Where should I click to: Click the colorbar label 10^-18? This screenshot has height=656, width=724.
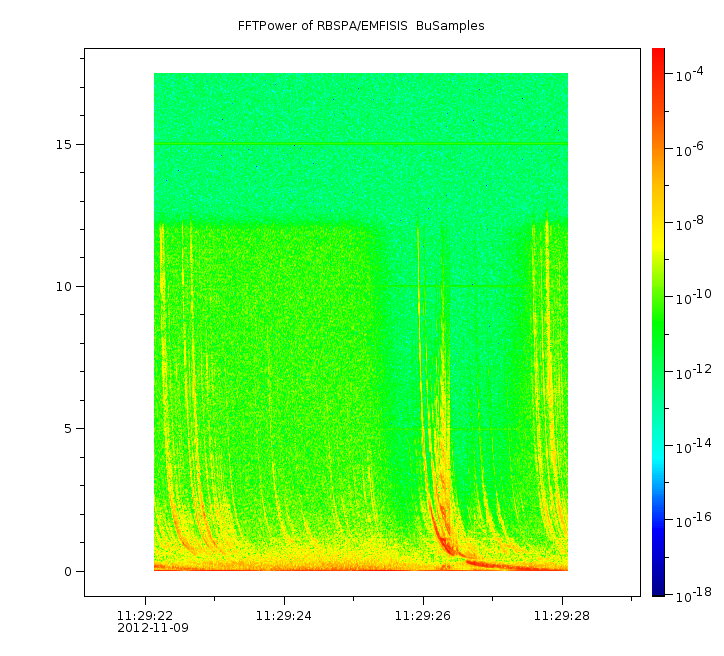pos(694,596)
